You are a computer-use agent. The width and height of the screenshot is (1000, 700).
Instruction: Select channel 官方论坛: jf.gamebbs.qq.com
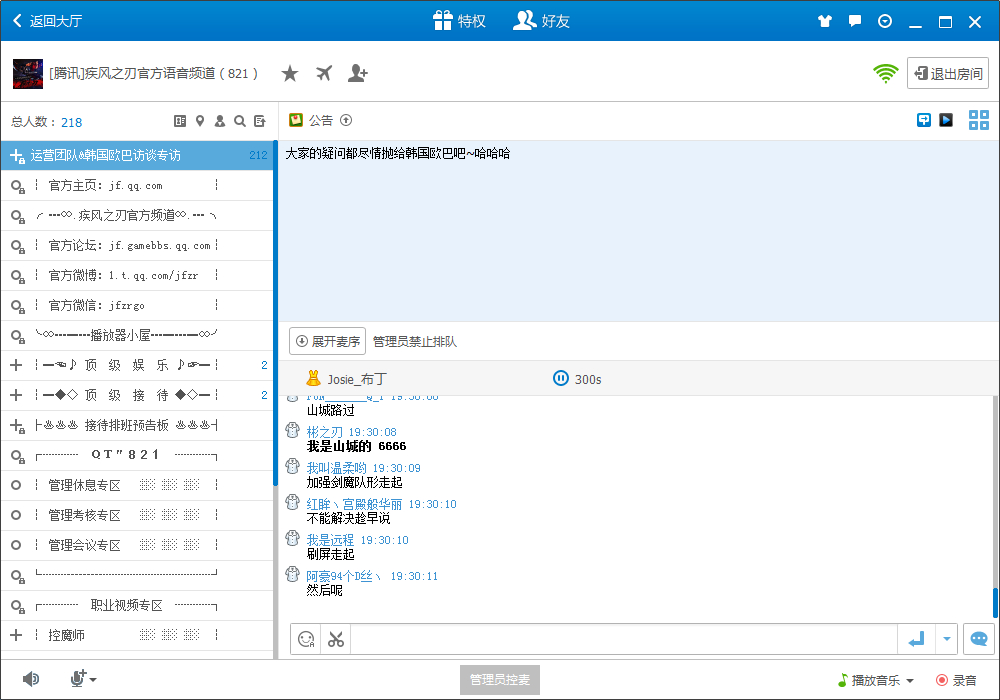(136, 245)
